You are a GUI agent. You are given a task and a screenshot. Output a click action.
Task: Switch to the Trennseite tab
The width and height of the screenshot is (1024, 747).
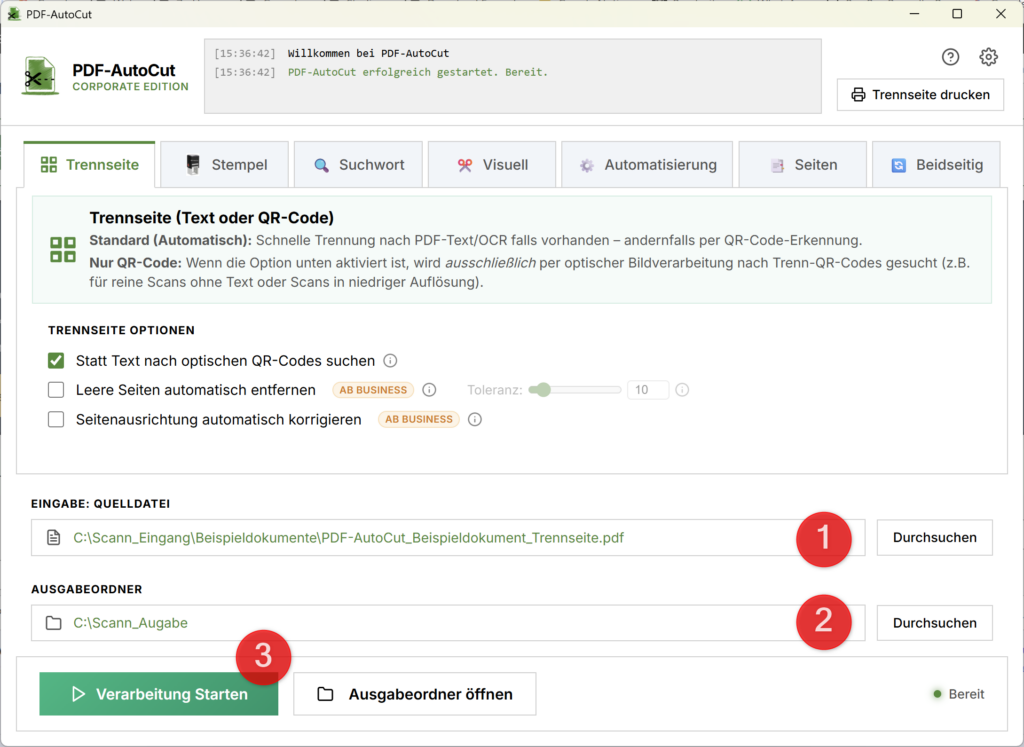tap(89, 165)
